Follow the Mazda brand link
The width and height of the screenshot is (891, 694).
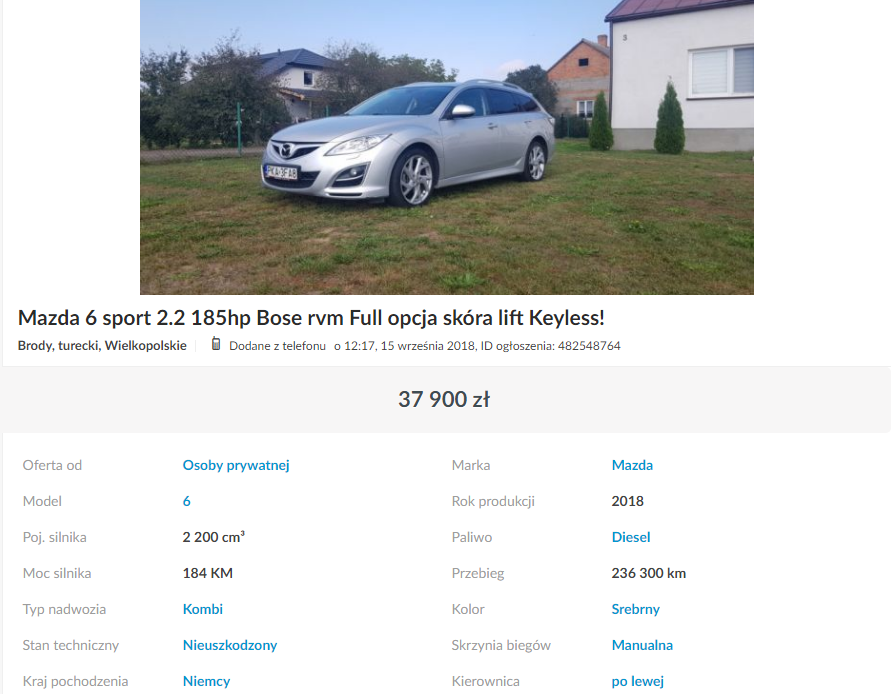click(x=632, y=465)
